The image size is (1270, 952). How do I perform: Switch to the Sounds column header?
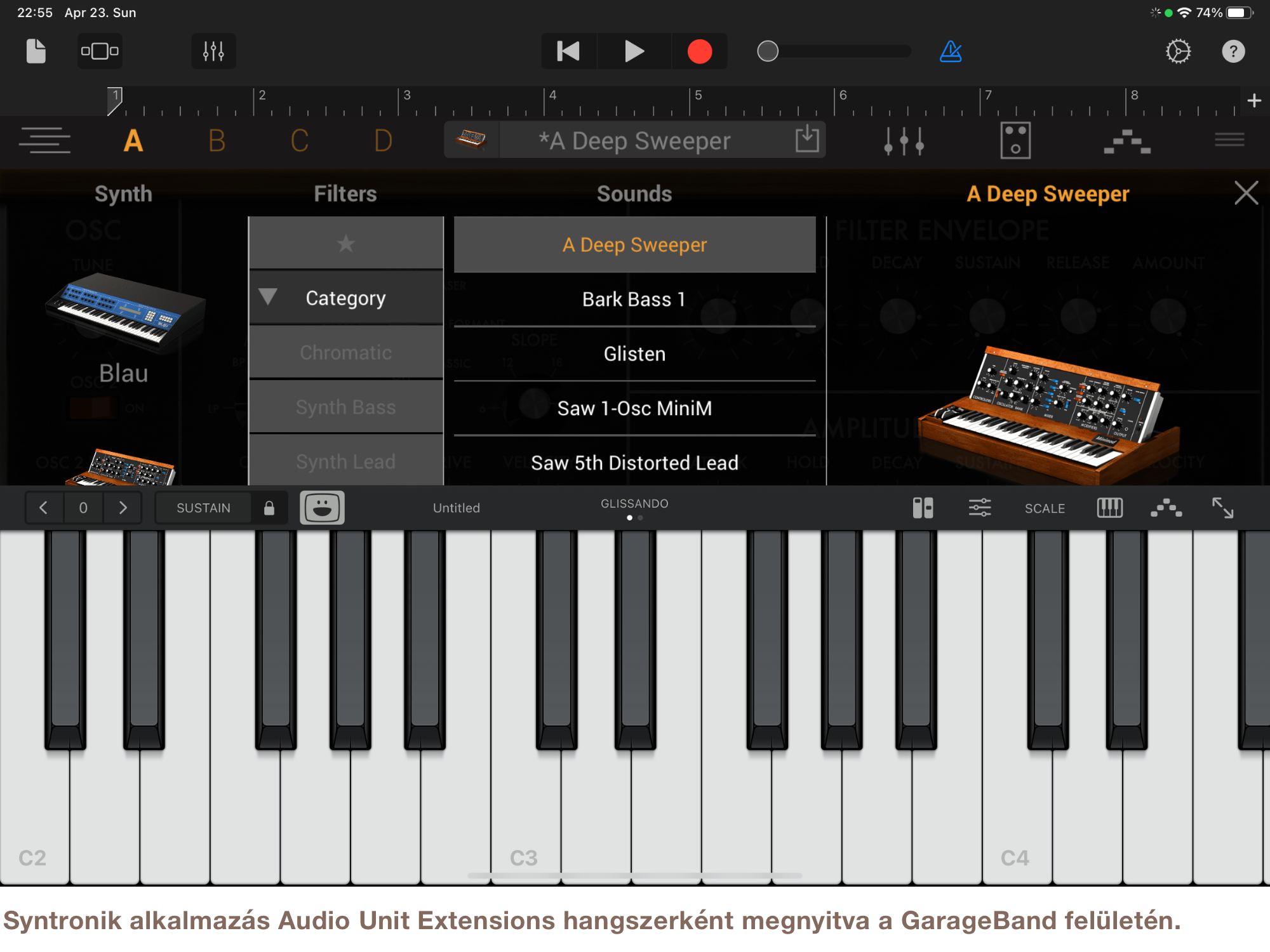634,194
